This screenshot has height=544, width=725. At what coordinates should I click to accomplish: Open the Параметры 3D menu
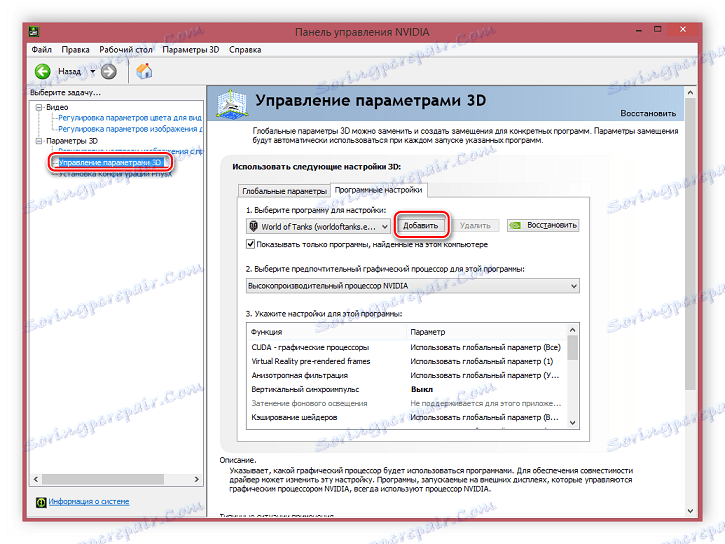190,49
